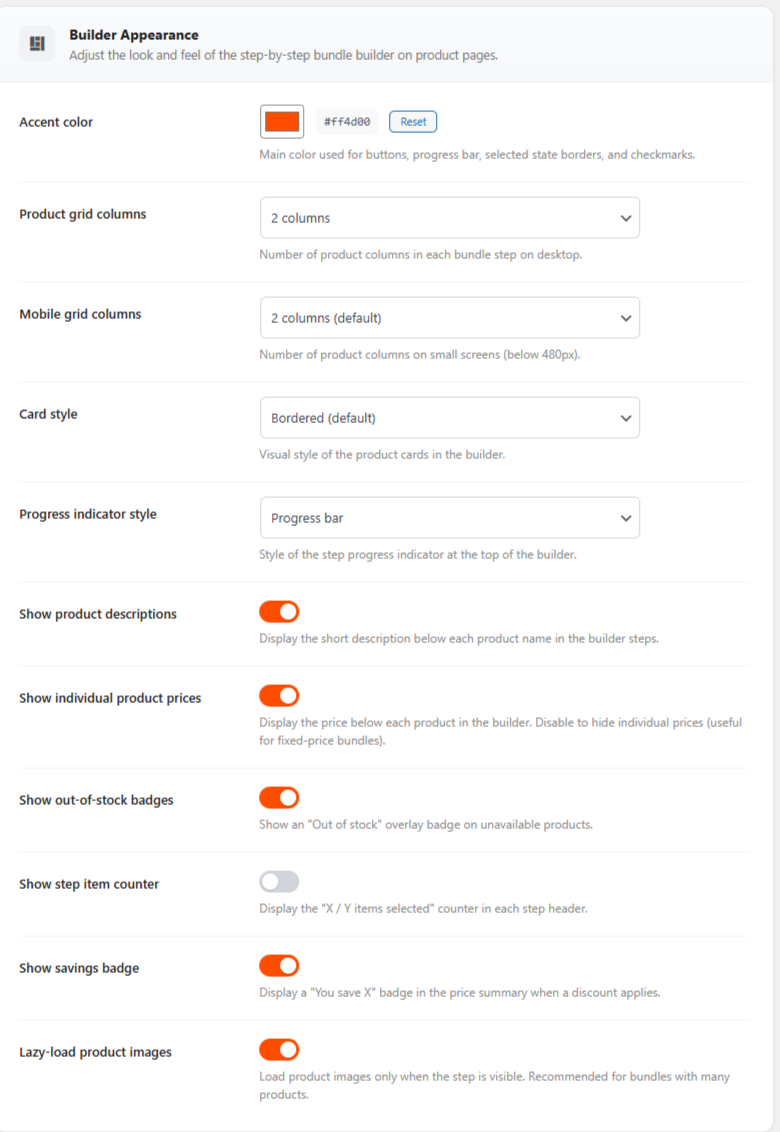
Task: Click the Accent color label
Action: coord(56,122)
